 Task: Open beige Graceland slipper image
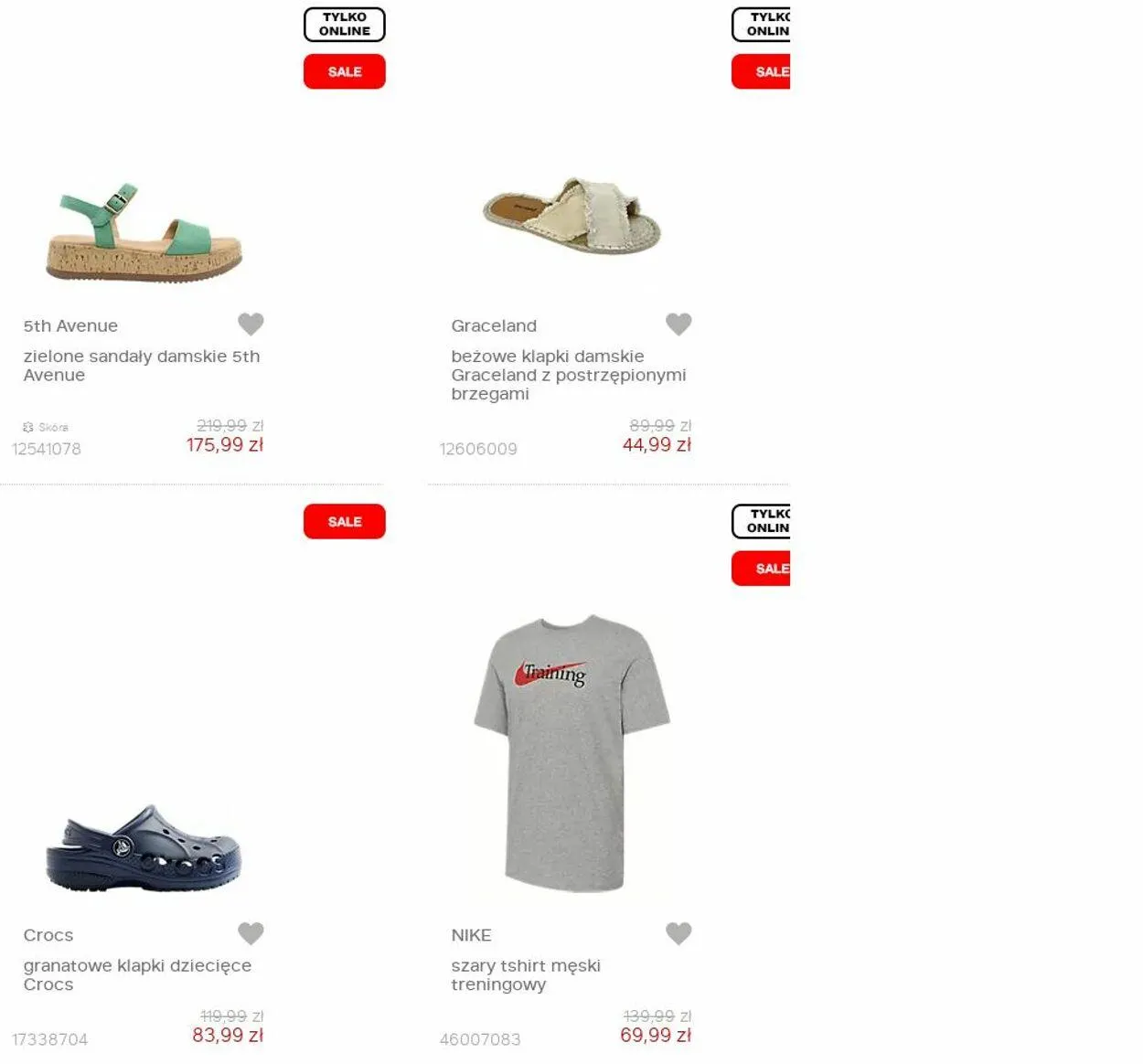point(572,216)
